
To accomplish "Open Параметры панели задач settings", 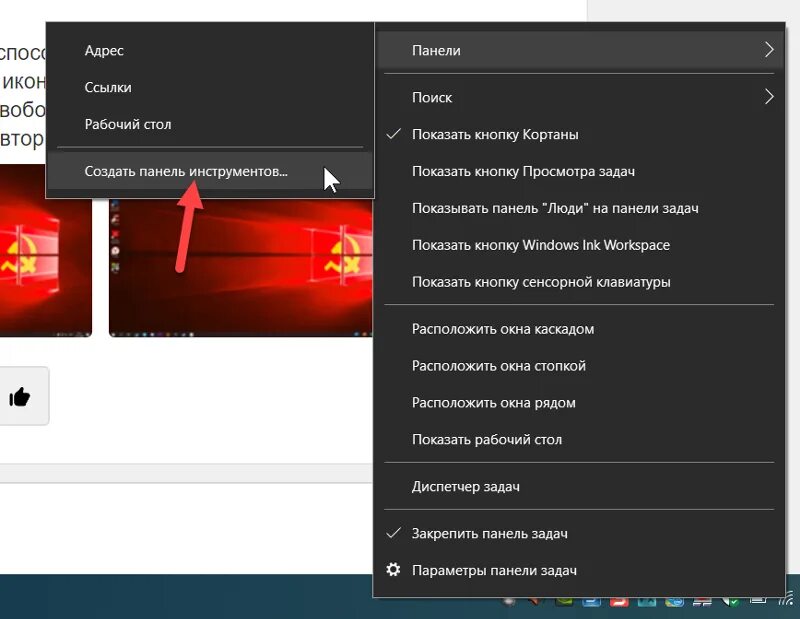I will point(579,570).
